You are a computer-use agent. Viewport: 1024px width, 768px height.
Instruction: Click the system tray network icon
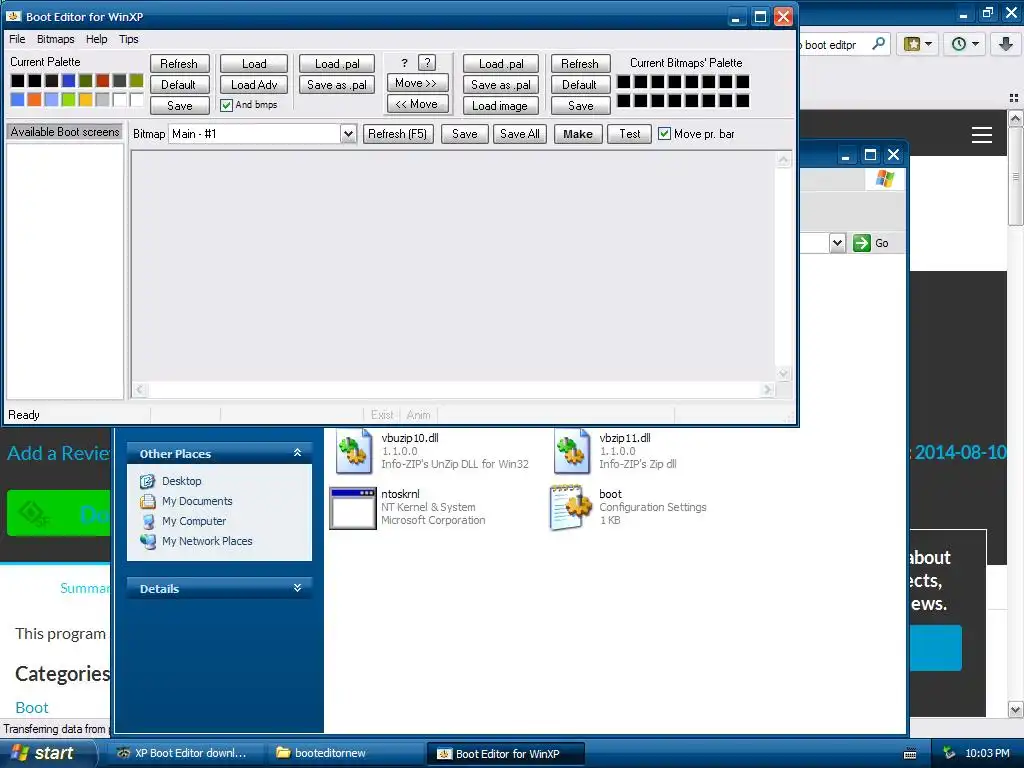949,753
